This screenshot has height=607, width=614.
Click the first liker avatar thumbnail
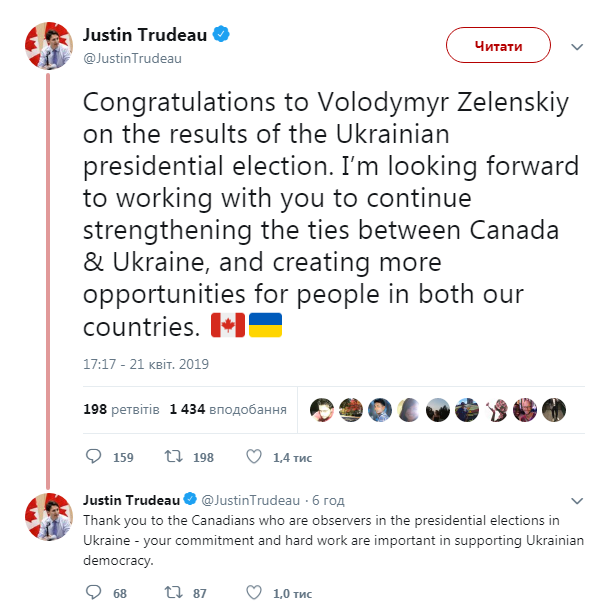point(322,409)
